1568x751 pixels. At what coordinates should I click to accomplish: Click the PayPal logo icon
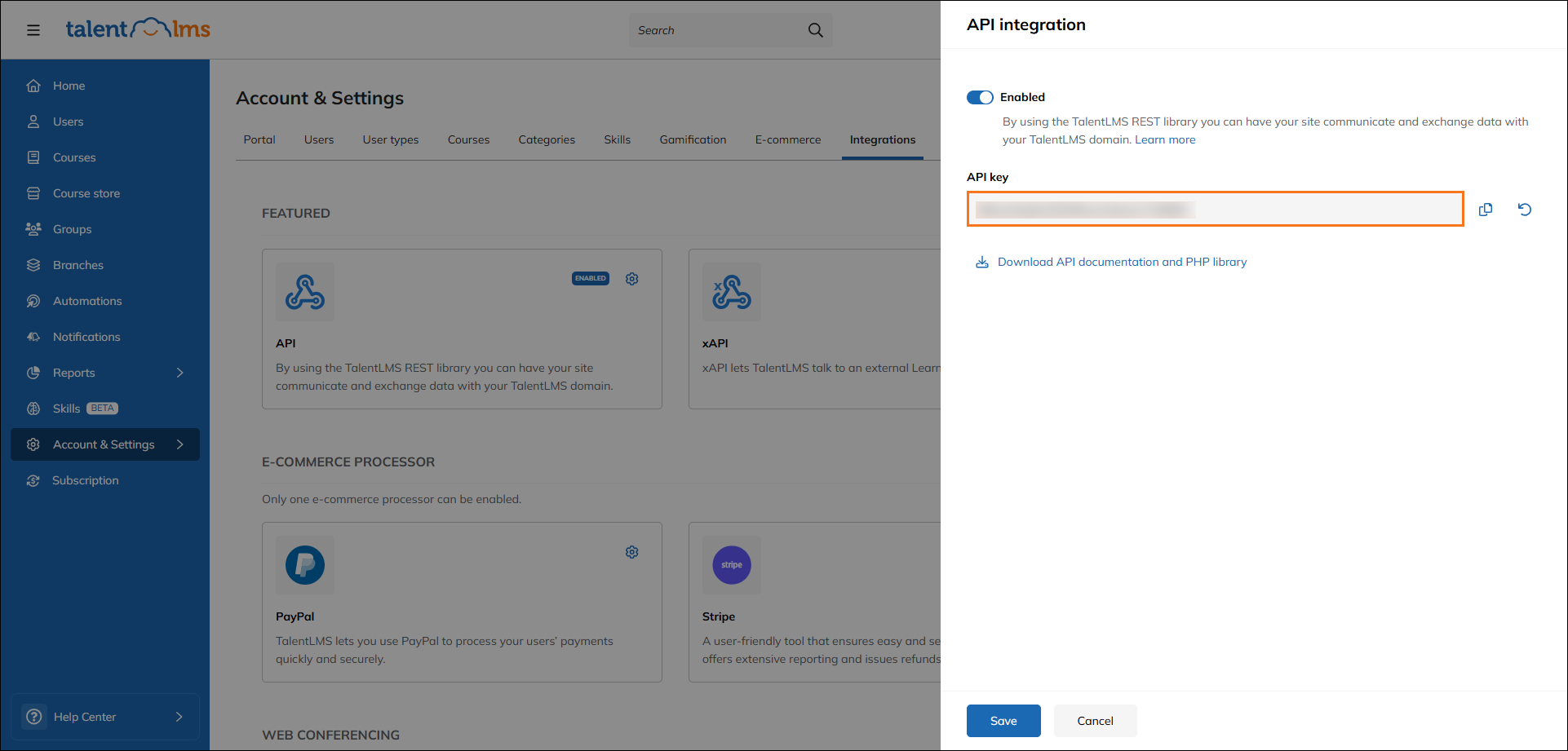pyautogui.click(x=305, y=565)
